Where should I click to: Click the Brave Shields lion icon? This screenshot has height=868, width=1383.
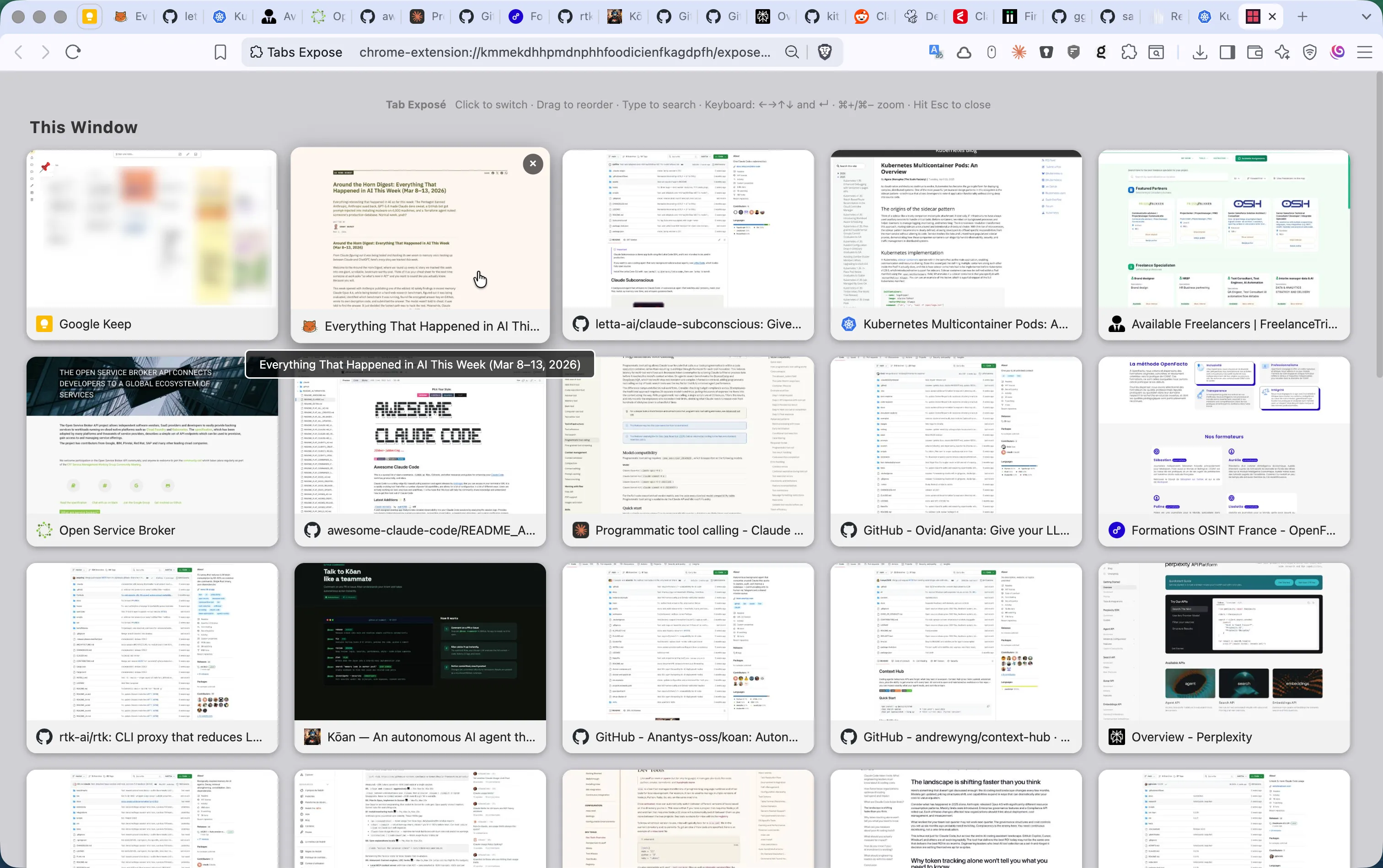825,52
